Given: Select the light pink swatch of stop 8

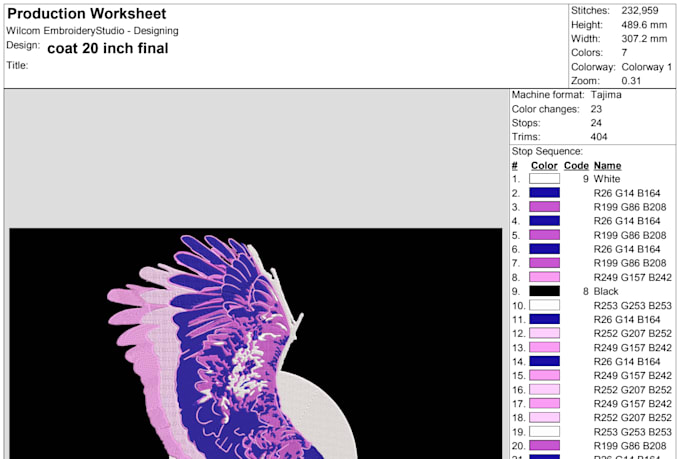Looking at the screenshot, I should pos(544,277).
